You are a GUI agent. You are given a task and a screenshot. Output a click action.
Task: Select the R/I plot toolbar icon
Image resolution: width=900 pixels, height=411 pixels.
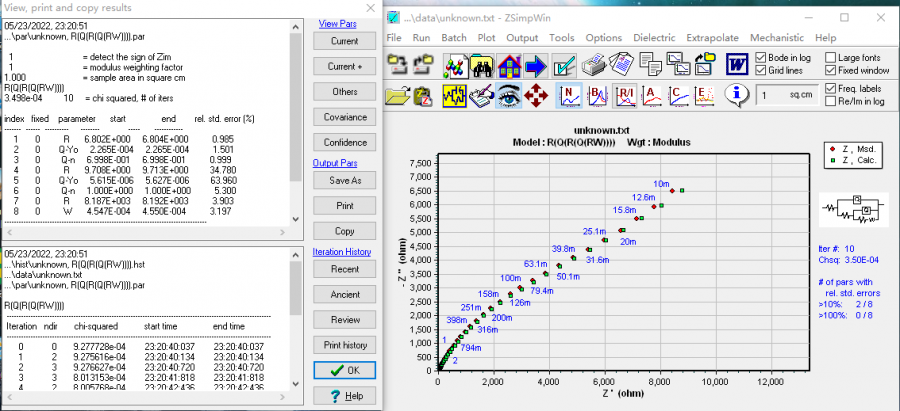click(625, 95)
